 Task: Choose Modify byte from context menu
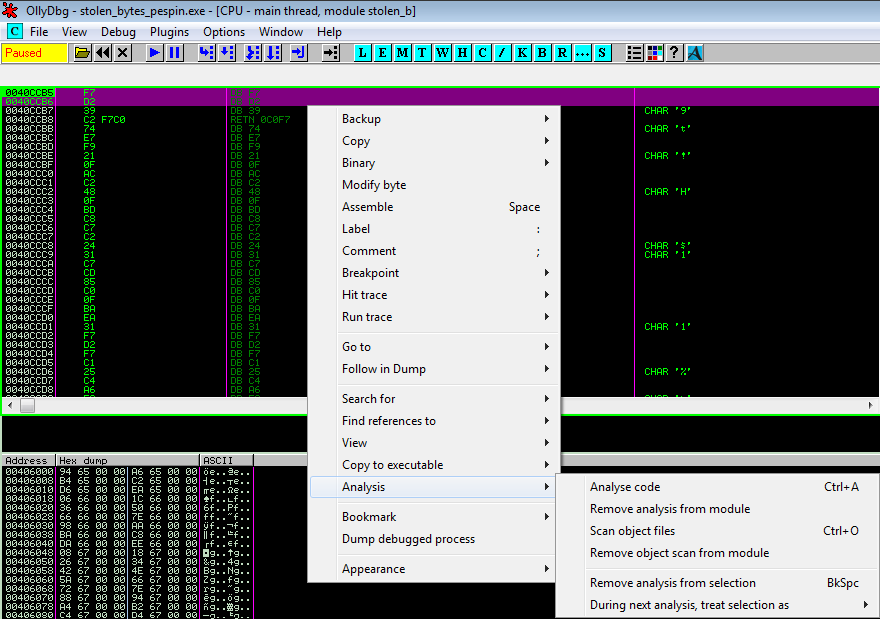pyautogui.click(x=435, y=185)
